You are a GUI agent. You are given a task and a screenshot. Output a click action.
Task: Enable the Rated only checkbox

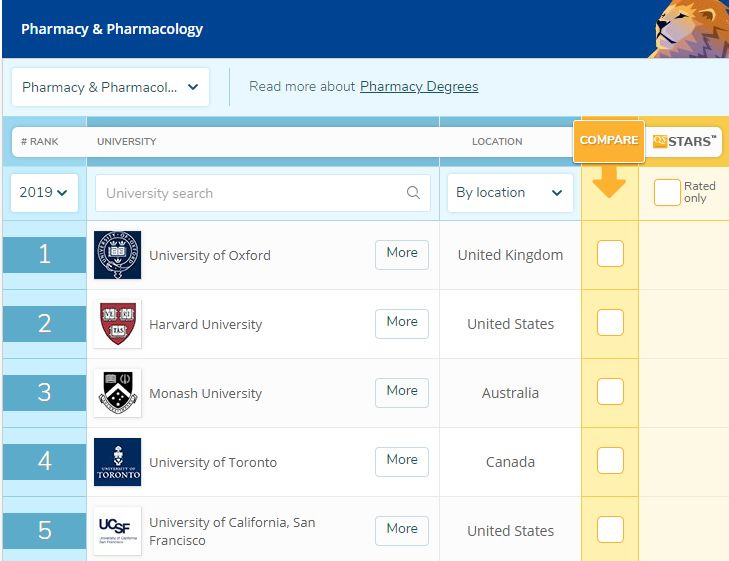[x=667, y=193]
